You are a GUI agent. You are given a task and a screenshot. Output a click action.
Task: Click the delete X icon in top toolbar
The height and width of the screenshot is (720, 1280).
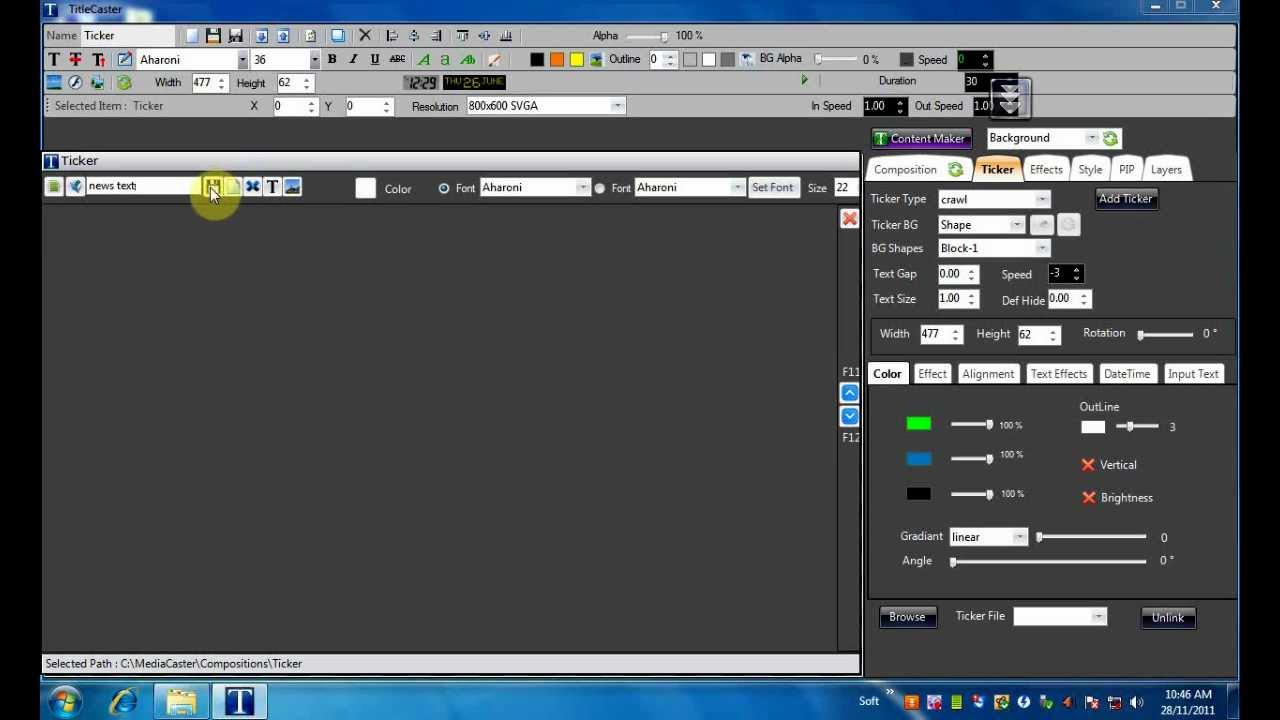[365, 35]
